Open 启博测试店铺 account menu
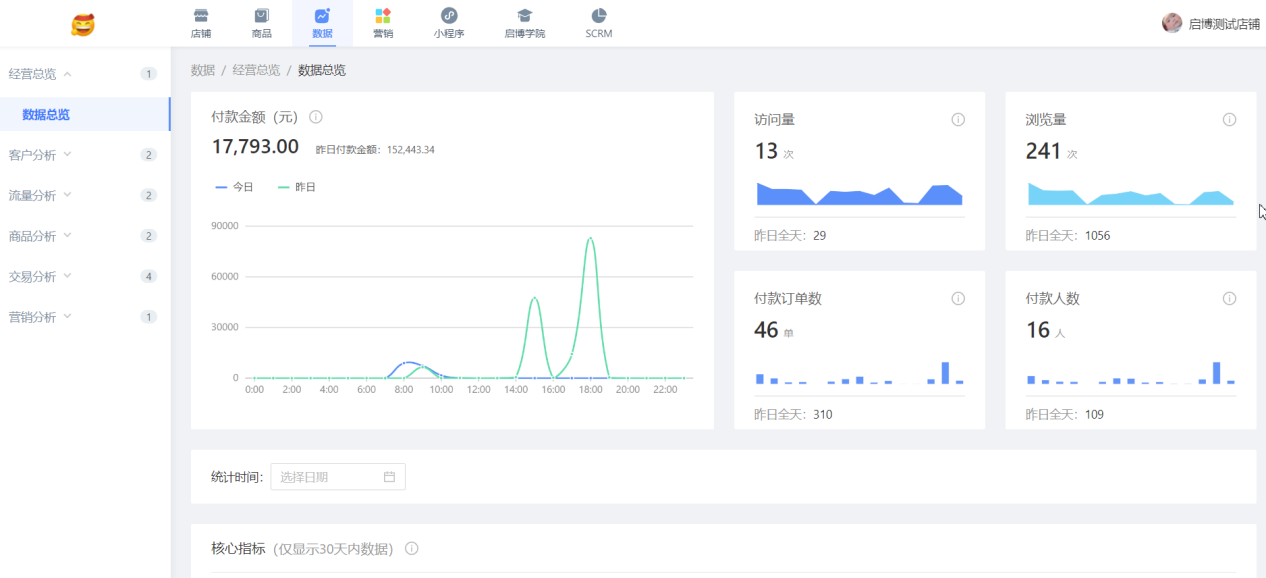 click(1212, 24)
